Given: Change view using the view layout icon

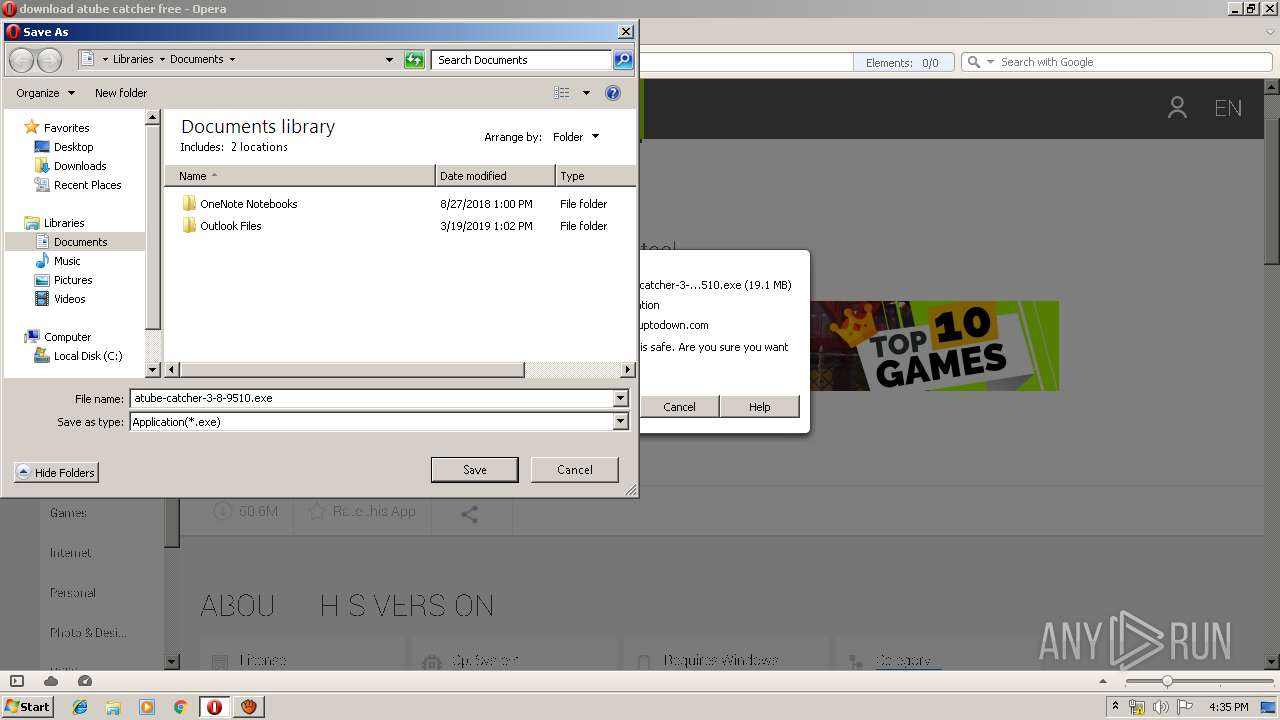Looking at the screenshot, I should (x=562, y=93).
